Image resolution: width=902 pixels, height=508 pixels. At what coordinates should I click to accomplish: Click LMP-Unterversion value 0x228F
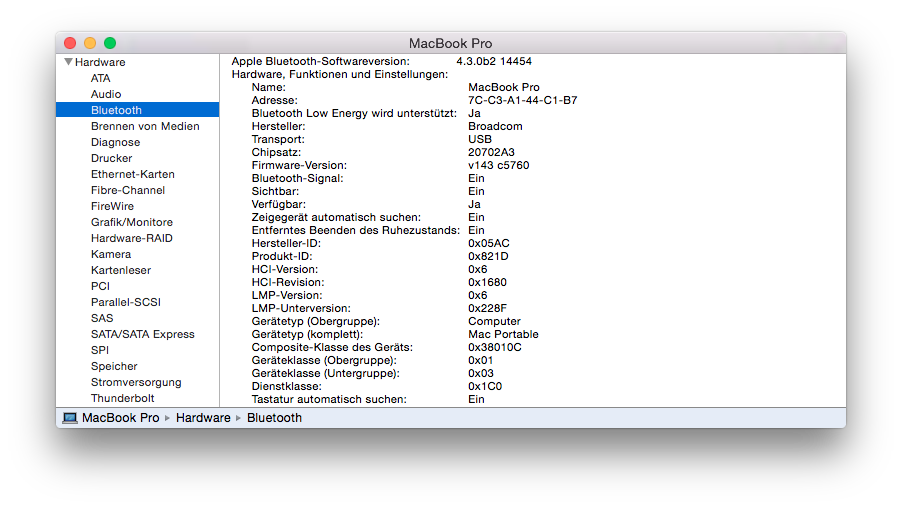click(487, 308)
